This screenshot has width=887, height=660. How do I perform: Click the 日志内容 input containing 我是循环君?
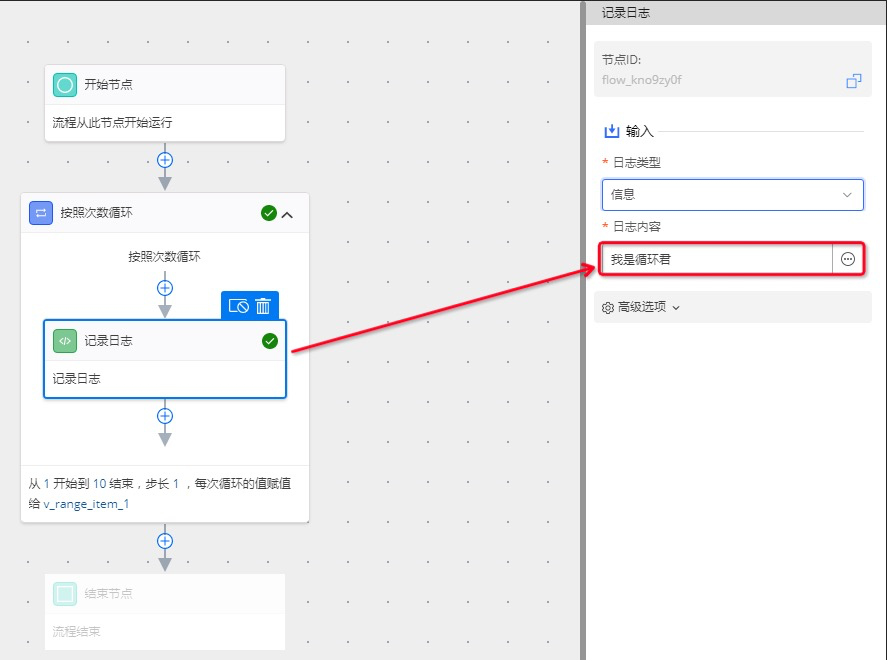[x=716, y=259]
